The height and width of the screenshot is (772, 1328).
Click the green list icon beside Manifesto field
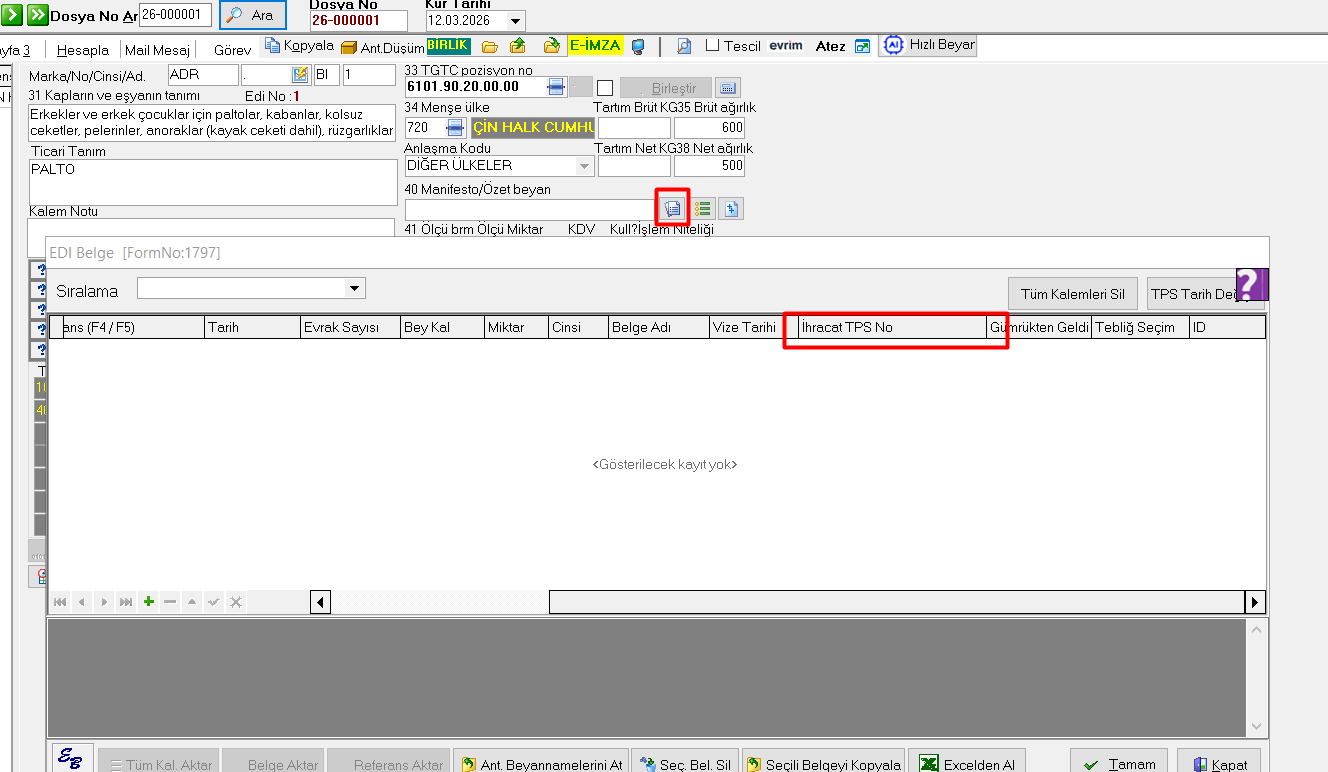click(703, 209)
